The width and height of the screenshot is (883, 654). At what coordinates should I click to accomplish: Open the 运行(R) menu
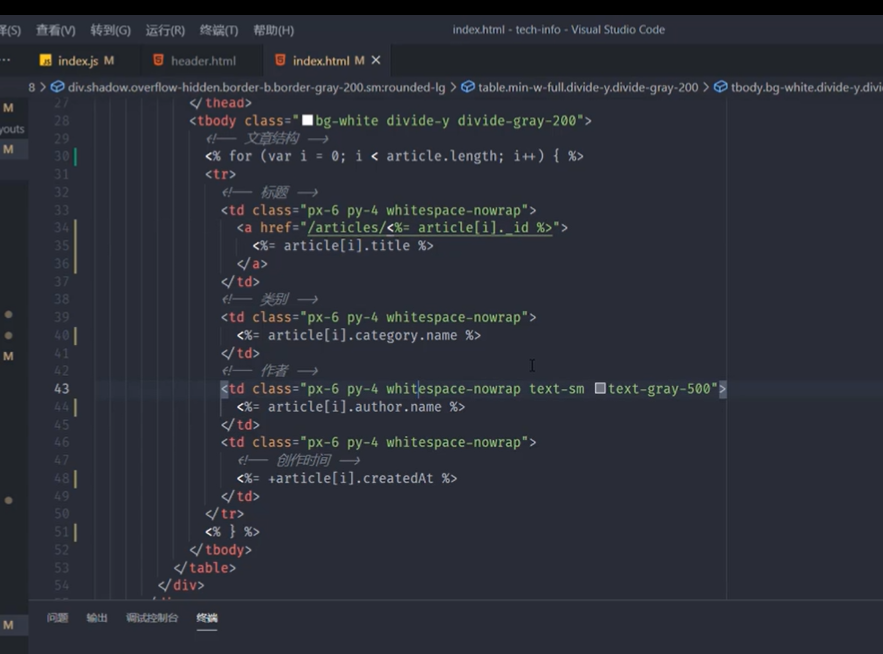click(x=165, y=30)
